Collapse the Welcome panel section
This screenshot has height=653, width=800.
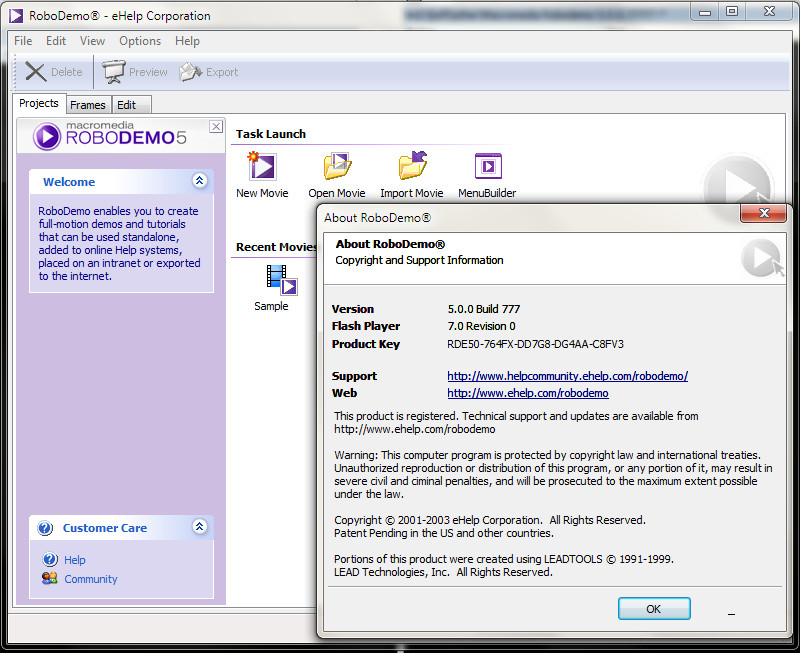199,181
